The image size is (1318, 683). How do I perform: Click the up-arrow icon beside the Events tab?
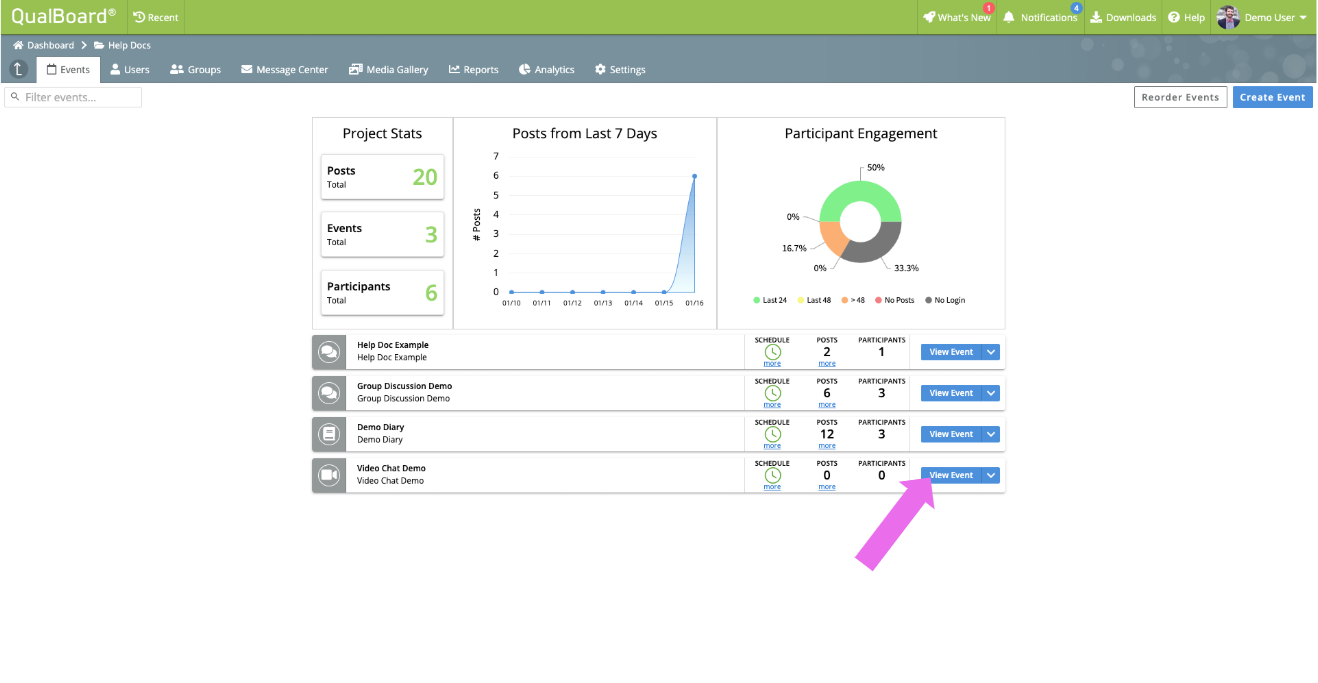point(18,69)
